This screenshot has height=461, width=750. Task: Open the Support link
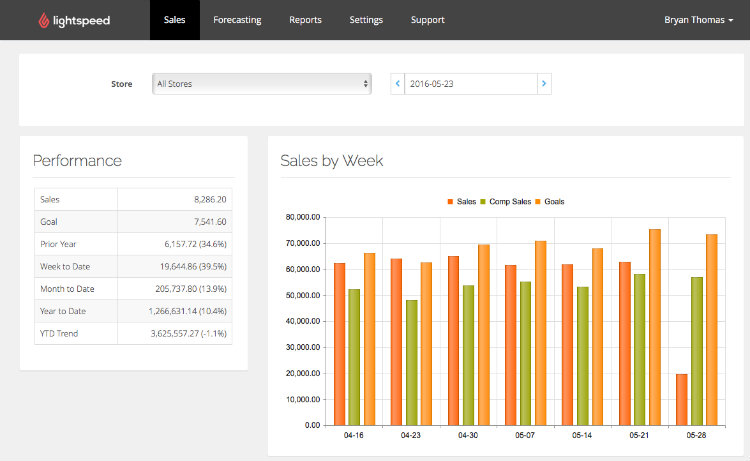tap(428, 20)
